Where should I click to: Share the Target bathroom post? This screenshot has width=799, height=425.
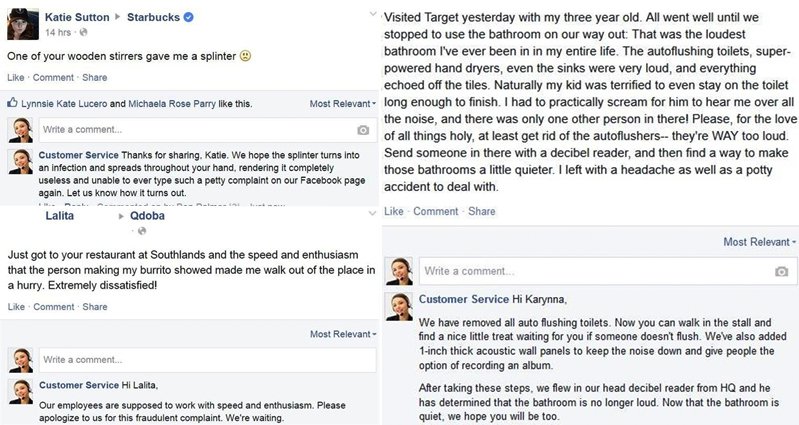[x=482, y=211]
